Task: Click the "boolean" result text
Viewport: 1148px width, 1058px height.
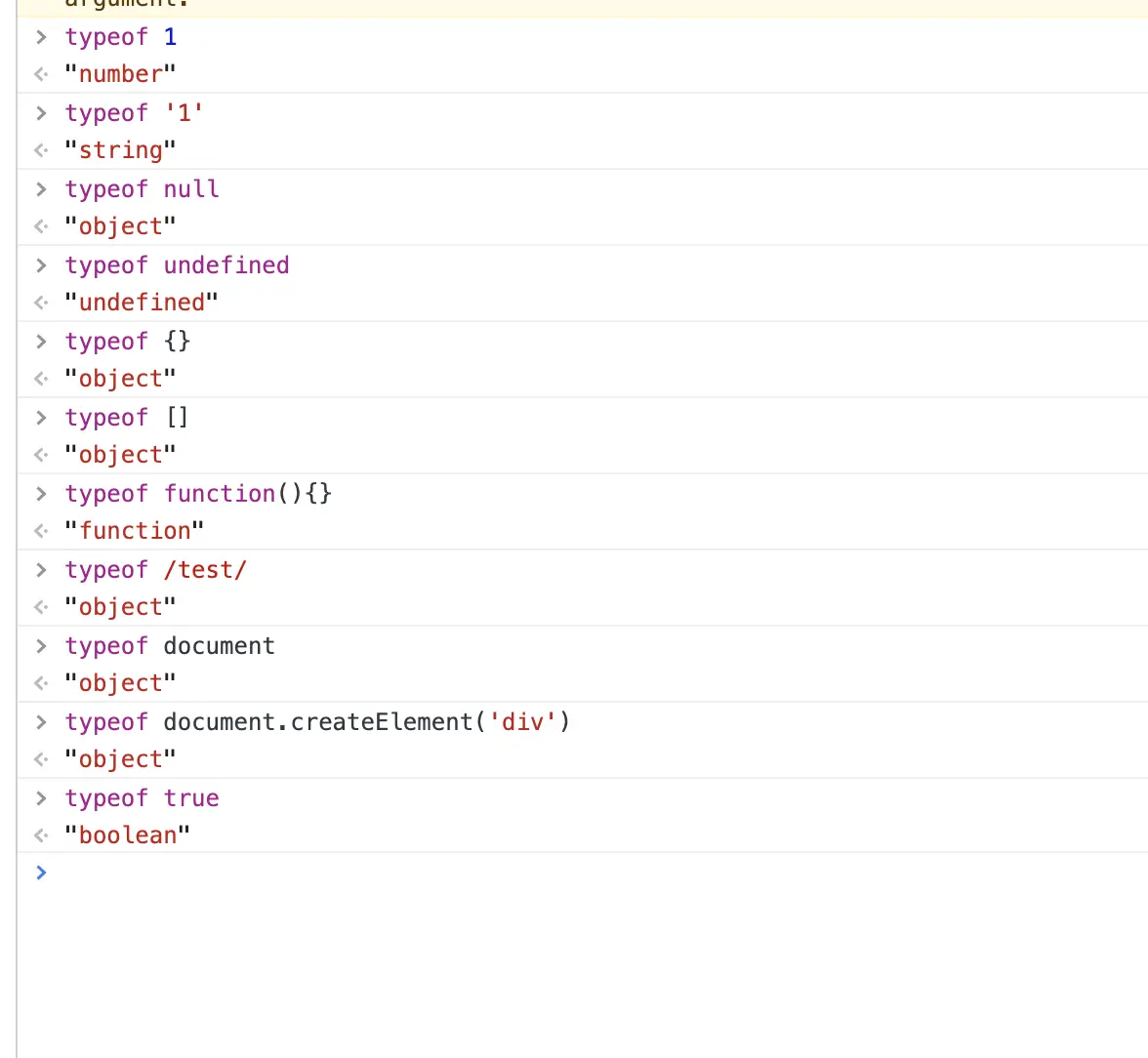Action: tap(127, 835)
